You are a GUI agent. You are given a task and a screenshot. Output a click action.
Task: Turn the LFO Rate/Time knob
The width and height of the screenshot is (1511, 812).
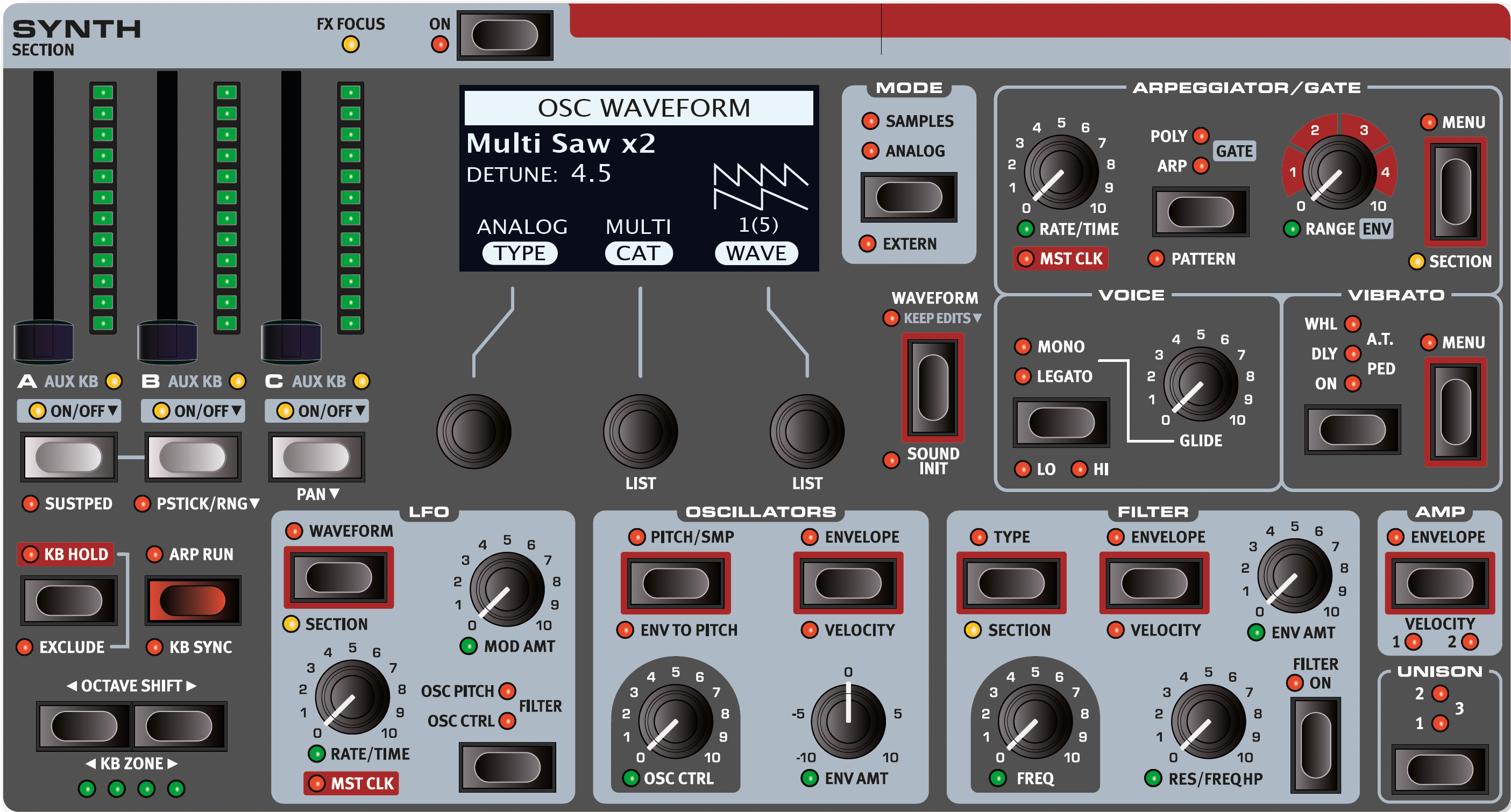352,697
